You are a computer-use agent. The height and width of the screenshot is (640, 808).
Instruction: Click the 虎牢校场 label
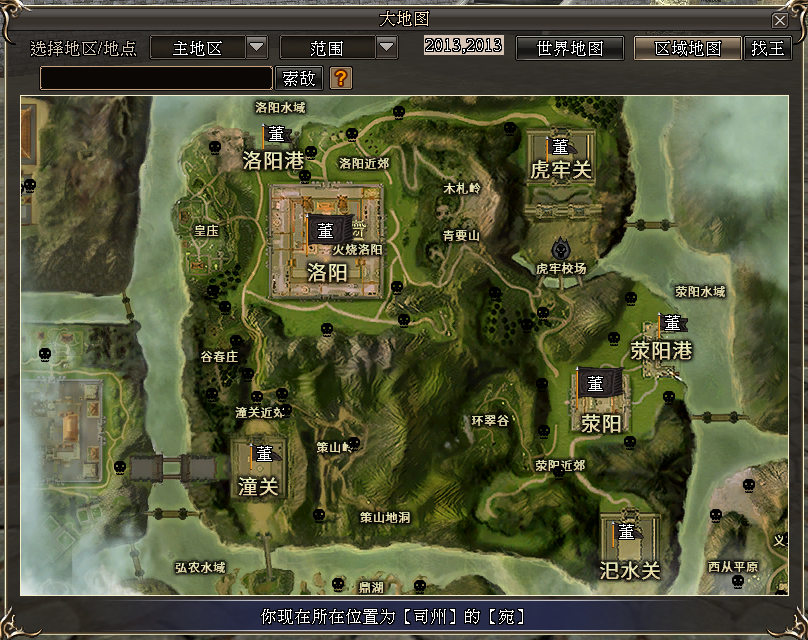(x=561, y=269)
